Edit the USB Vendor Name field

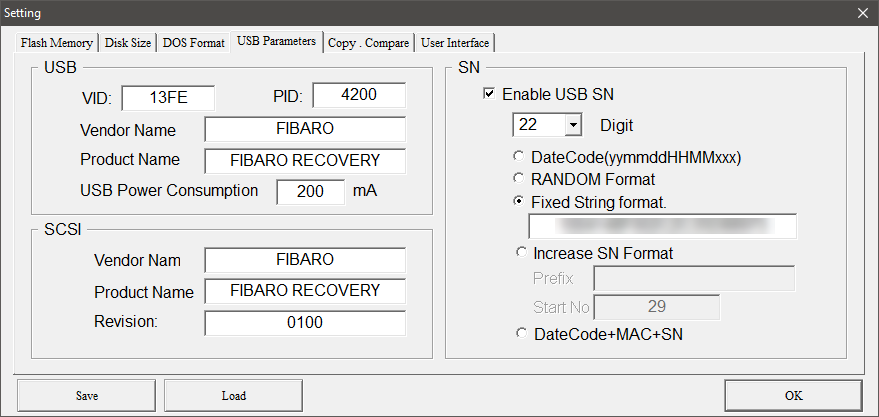(305, 129)
